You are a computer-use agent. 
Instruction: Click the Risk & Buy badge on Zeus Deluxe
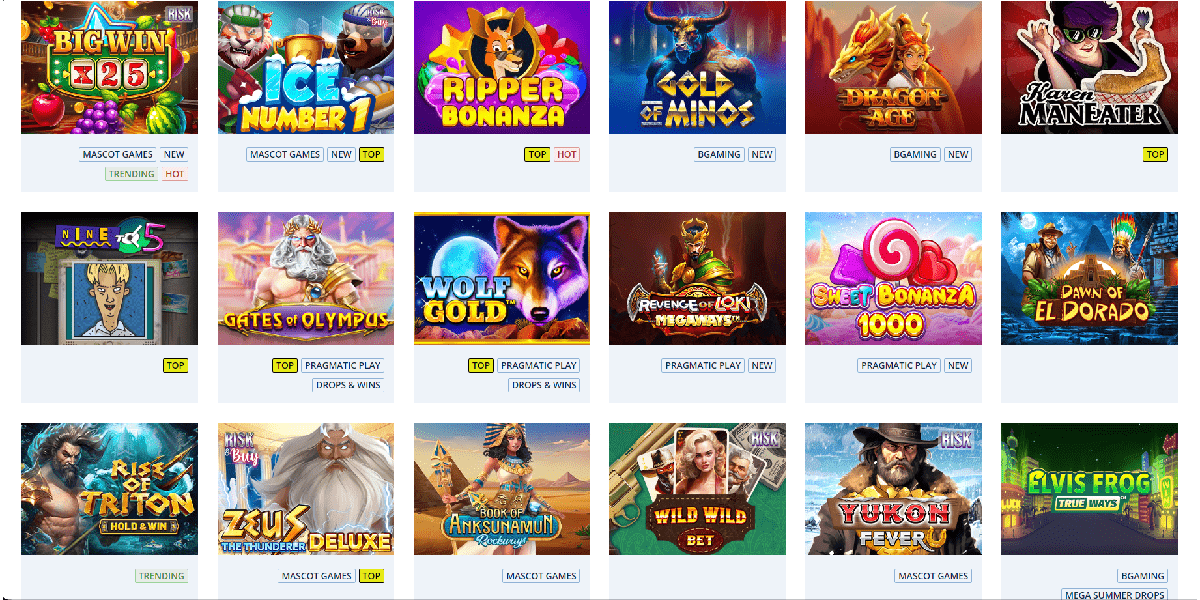239,444
